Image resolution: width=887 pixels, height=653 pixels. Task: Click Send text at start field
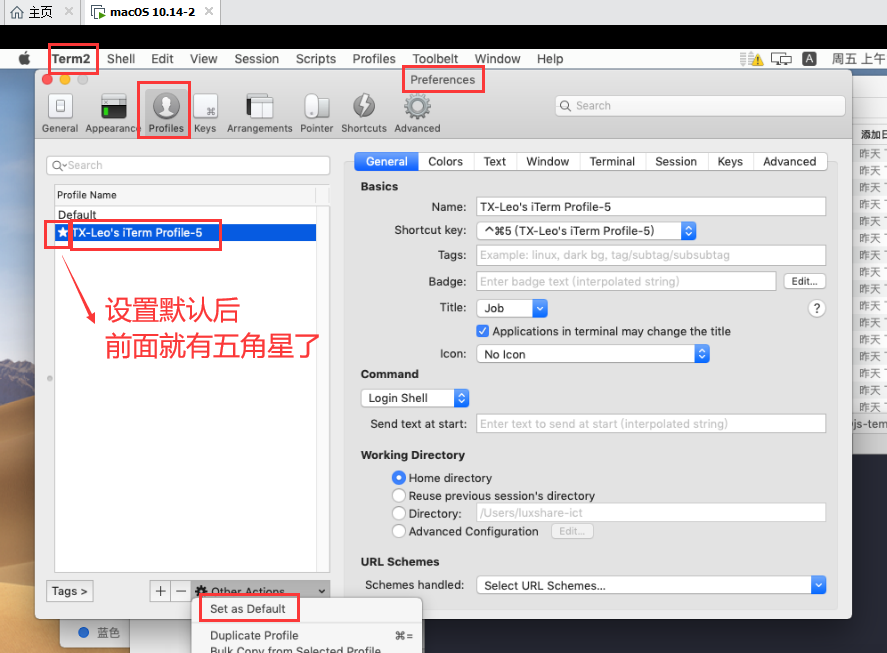[x=651, y=424]
